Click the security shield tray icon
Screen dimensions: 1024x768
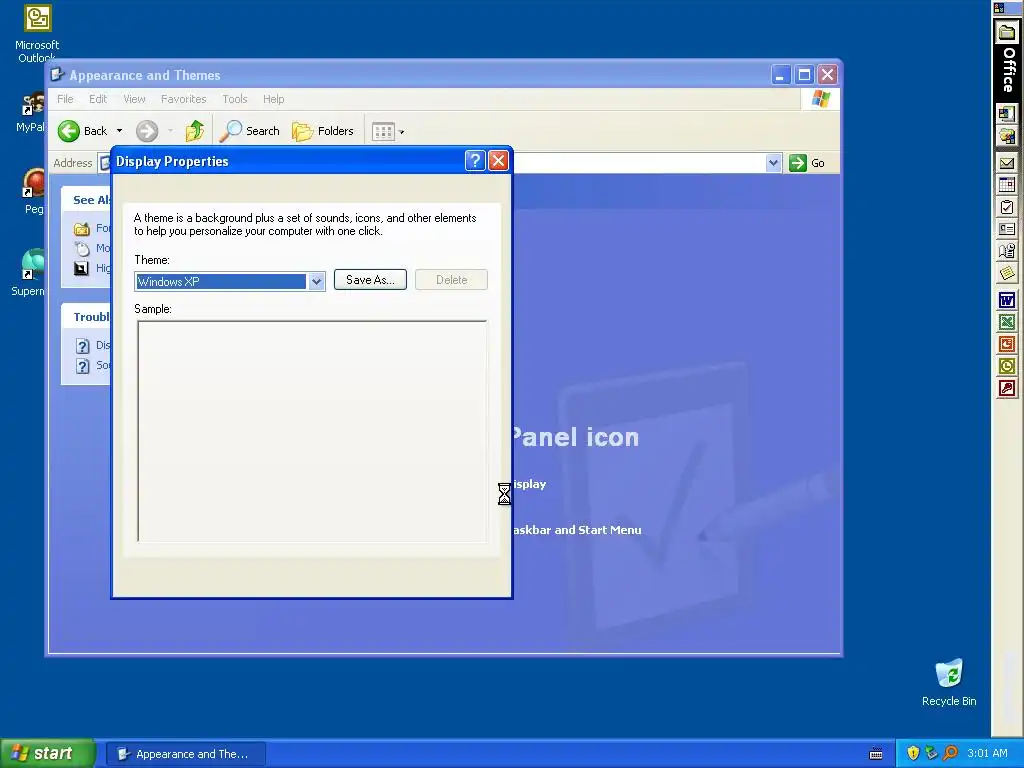913,753
